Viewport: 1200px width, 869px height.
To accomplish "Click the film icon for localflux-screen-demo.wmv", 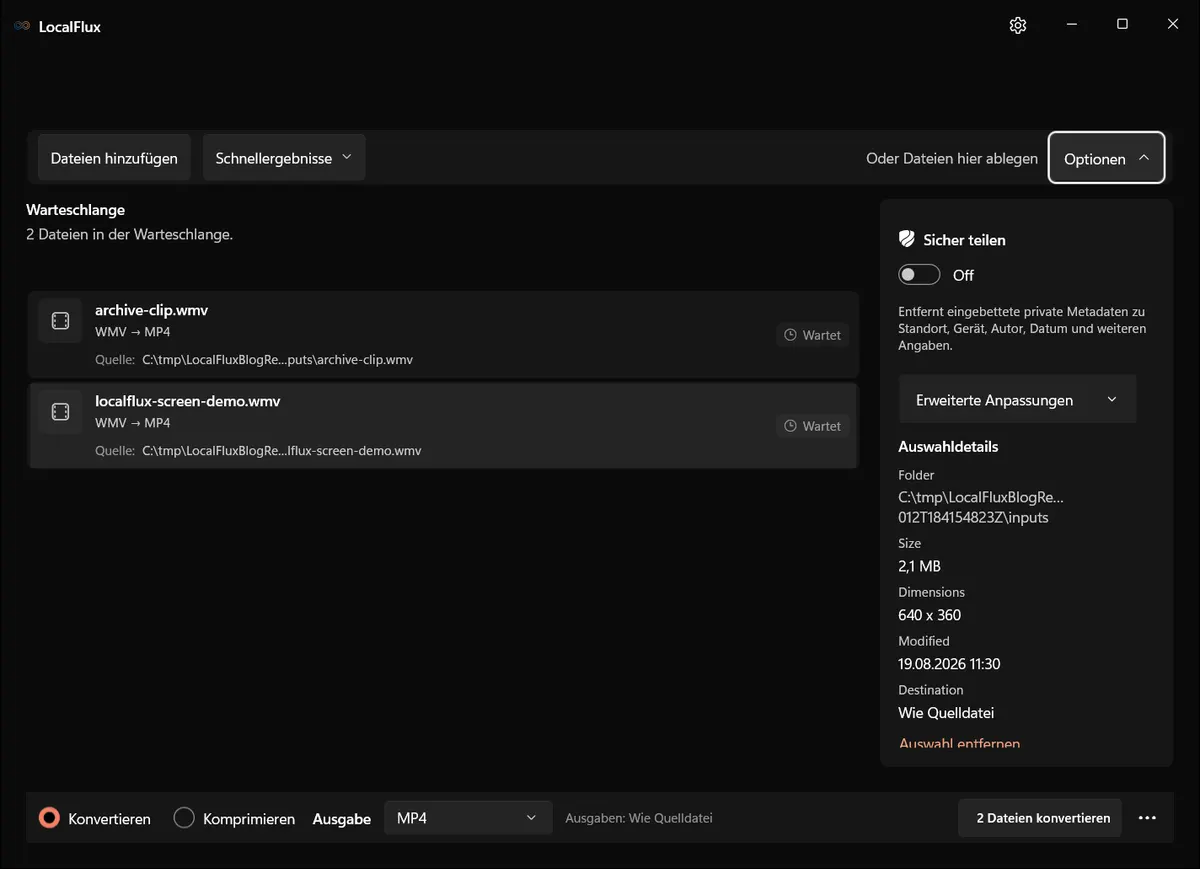I will [60, 412].
